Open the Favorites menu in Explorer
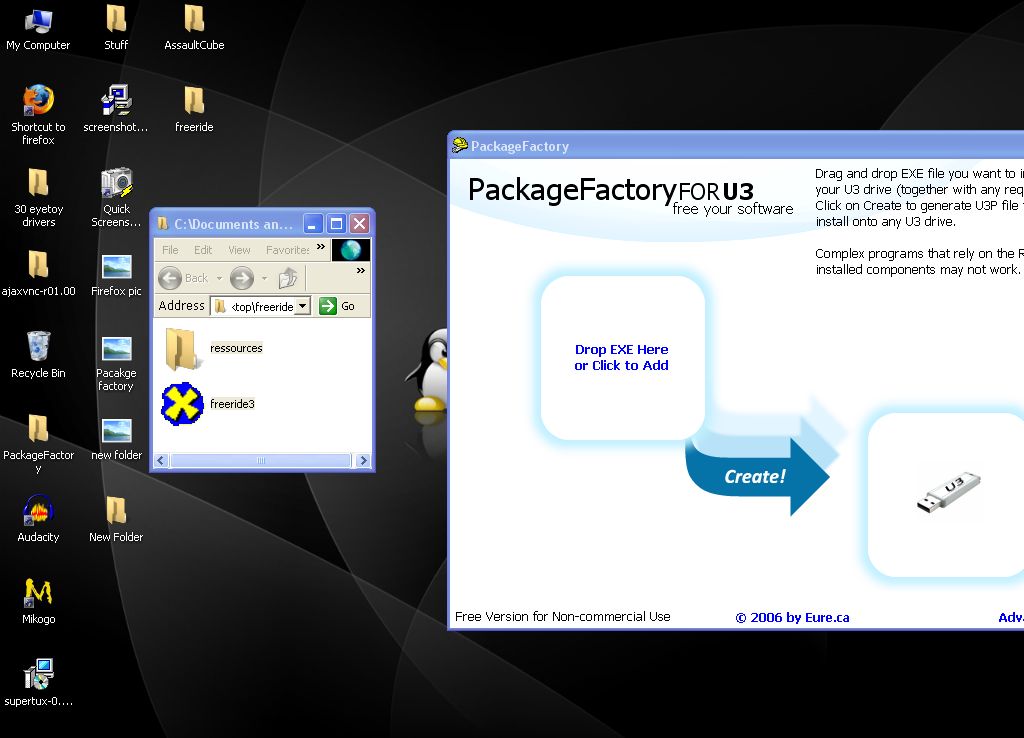This screenshot has width=1024, height=738. pos(287,250)
